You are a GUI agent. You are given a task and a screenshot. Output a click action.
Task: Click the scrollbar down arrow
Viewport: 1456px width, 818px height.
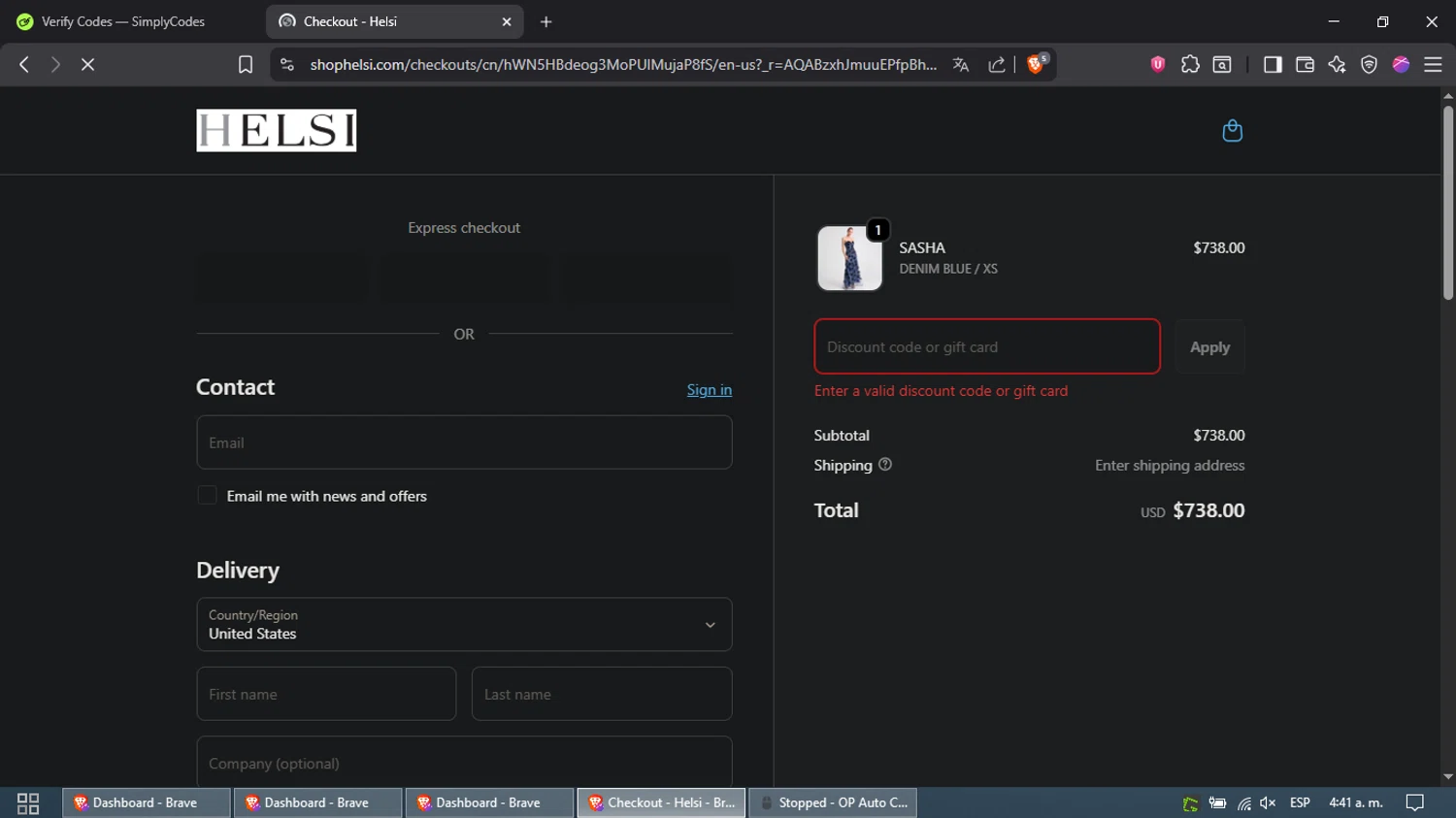point(1448,777)
